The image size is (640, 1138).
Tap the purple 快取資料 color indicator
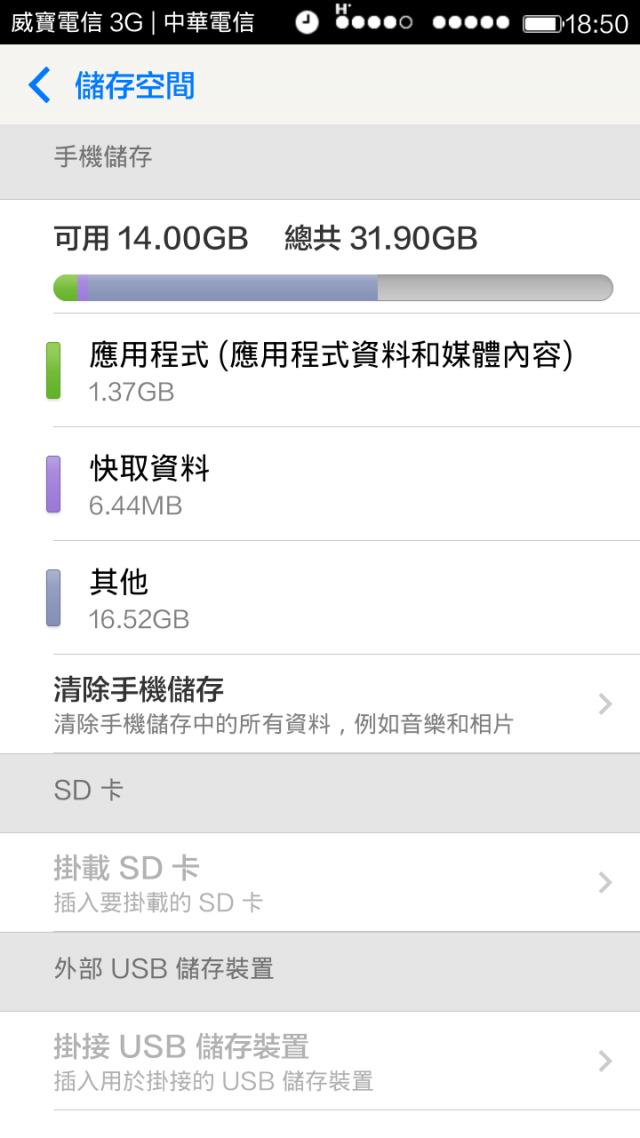(53, 484)
